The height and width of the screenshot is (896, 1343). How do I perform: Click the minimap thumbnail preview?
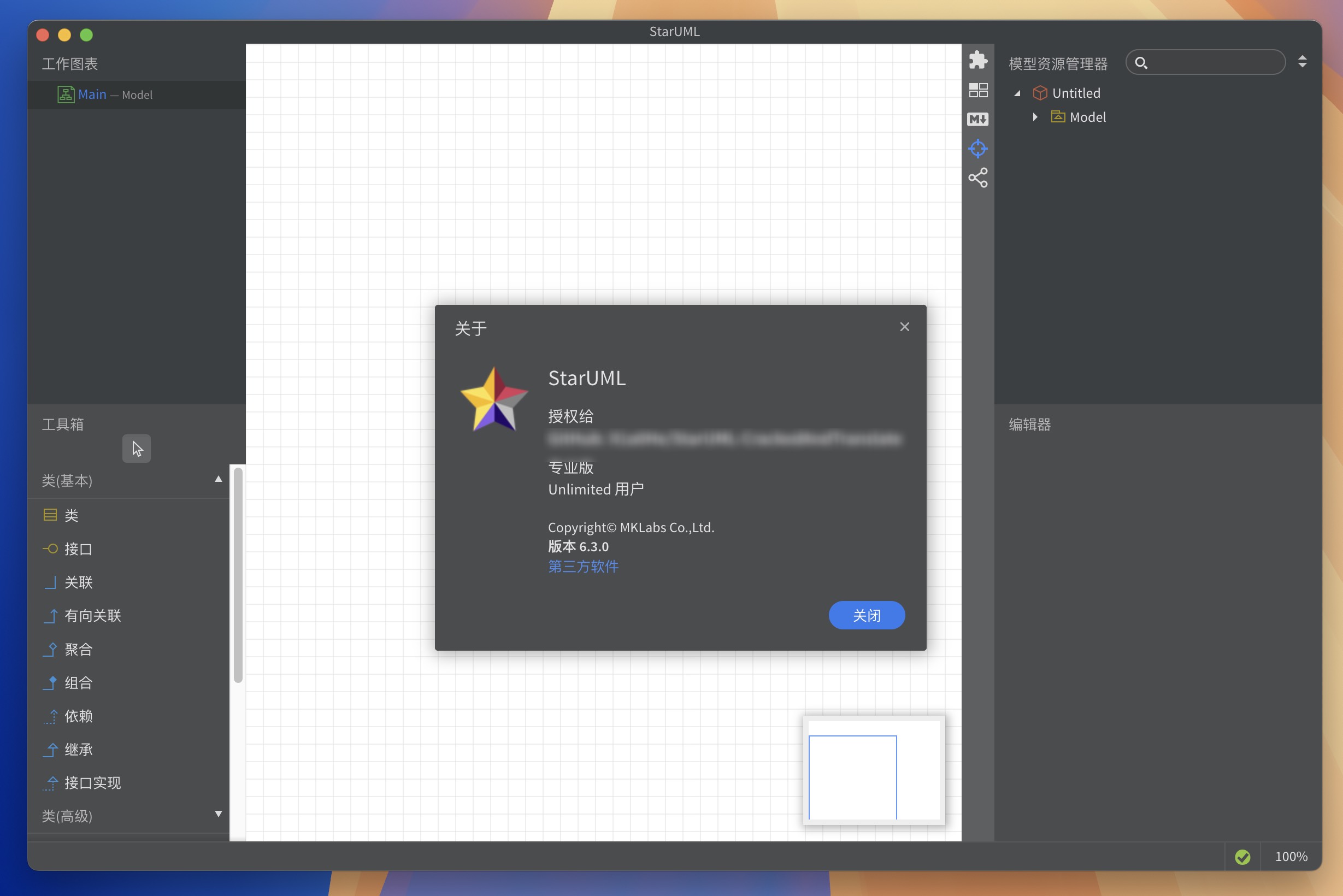tap(874, 770)
